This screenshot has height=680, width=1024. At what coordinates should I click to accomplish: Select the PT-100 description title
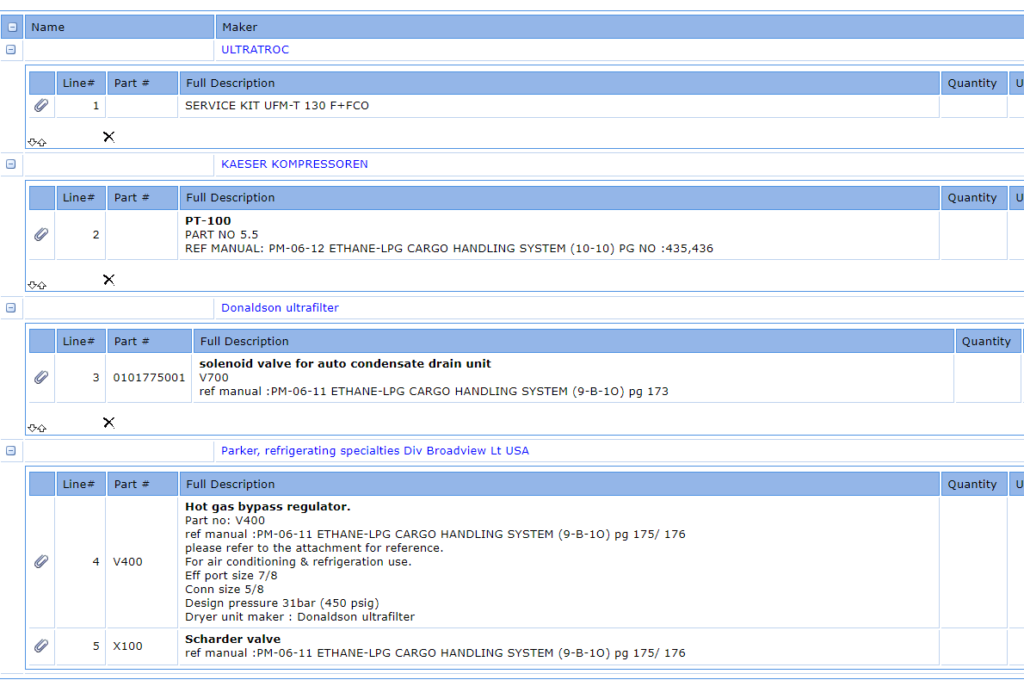coord(208,221)
